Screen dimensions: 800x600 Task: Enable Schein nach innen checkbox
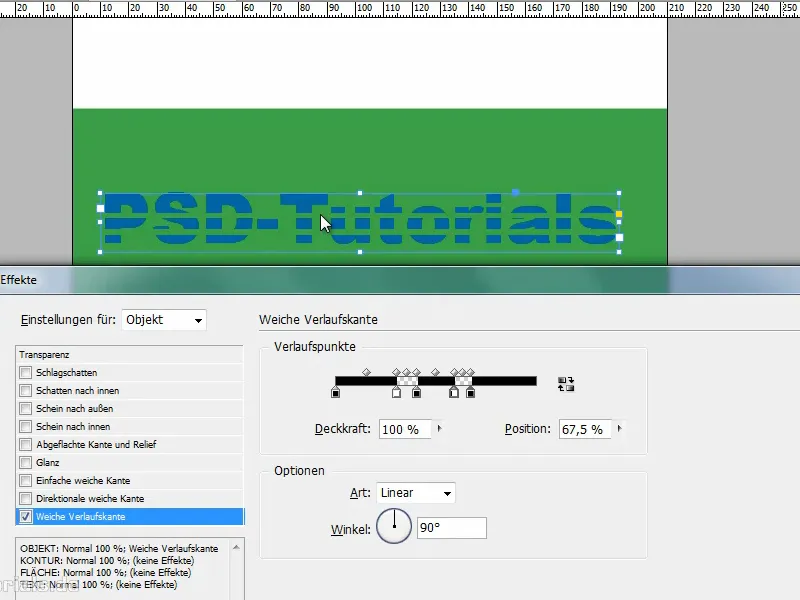point(26,427)
